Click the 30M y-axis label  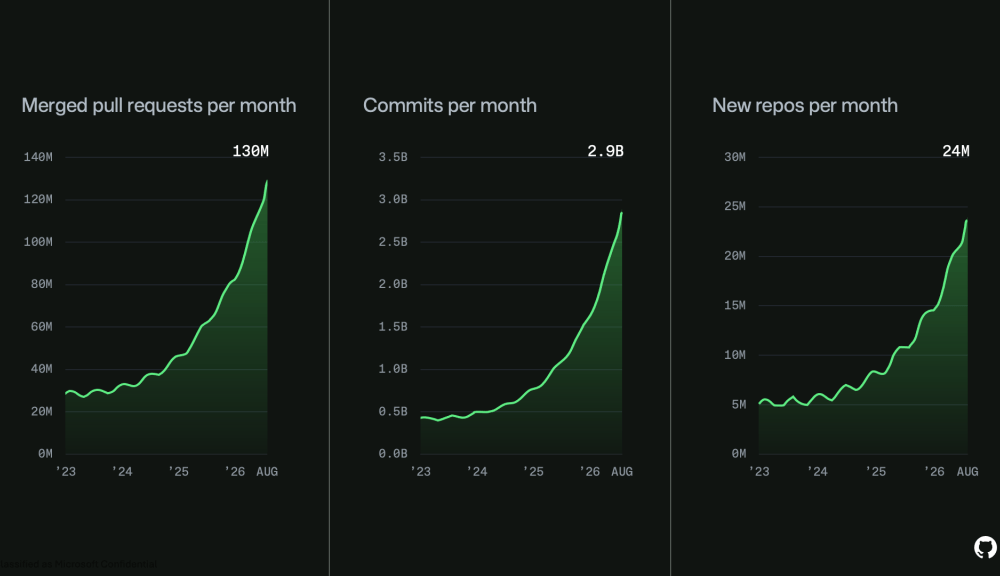[x=735, y=157]
